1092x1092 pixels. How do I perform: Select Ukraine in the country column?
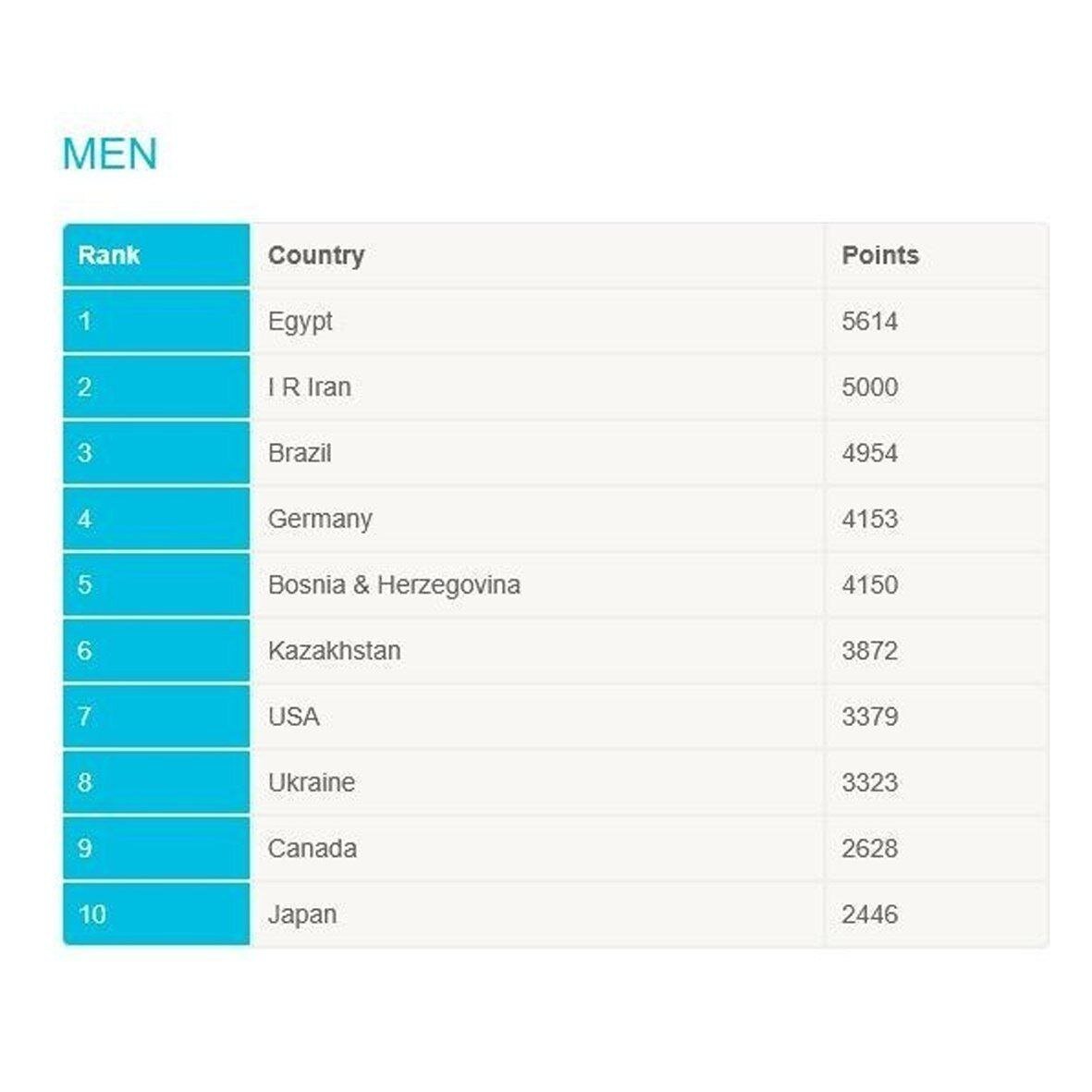(x=312, y=782)
